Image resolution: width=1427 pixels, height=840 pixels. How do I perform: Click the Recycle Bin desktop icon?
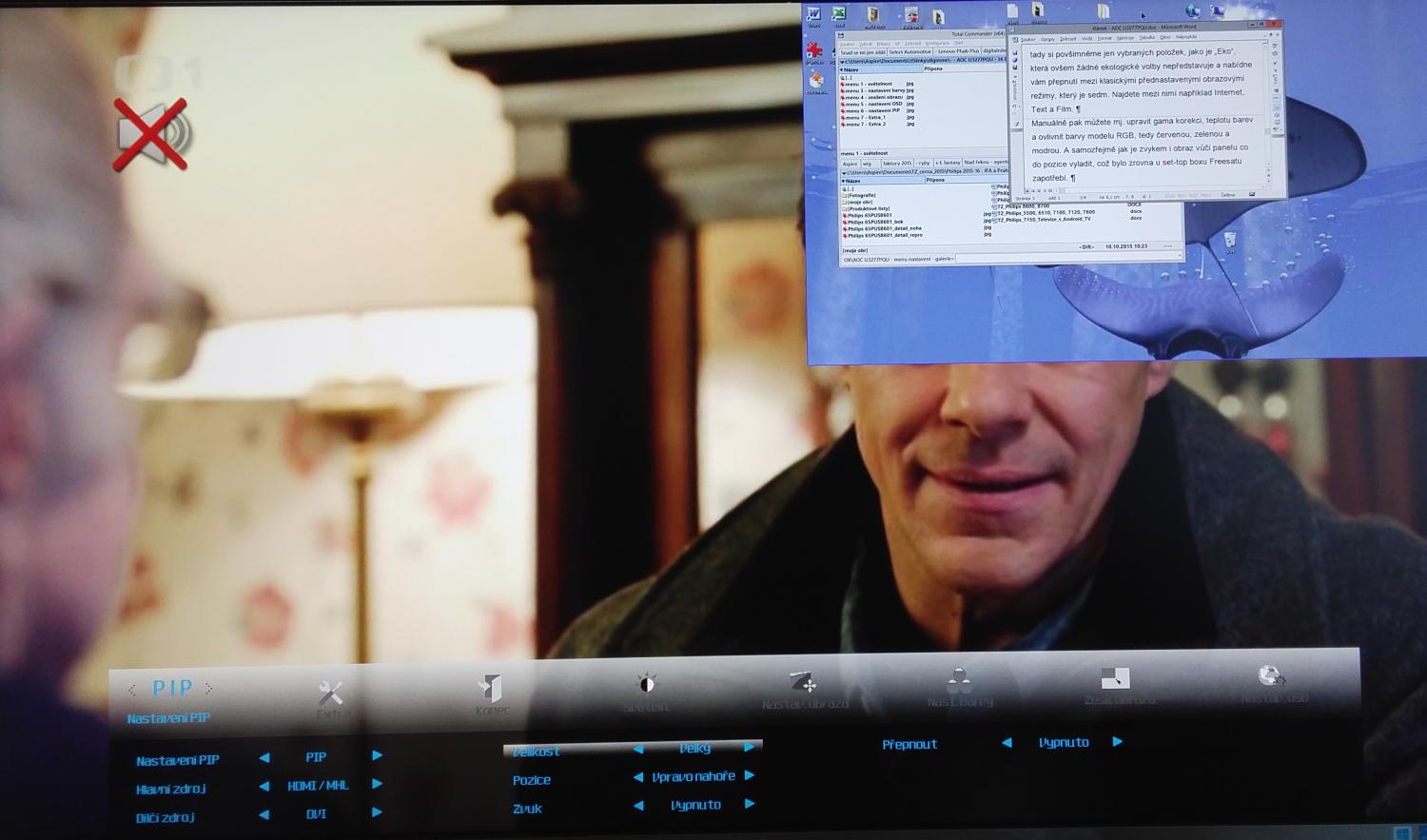pyautogui.click(x=1230, y=240)
